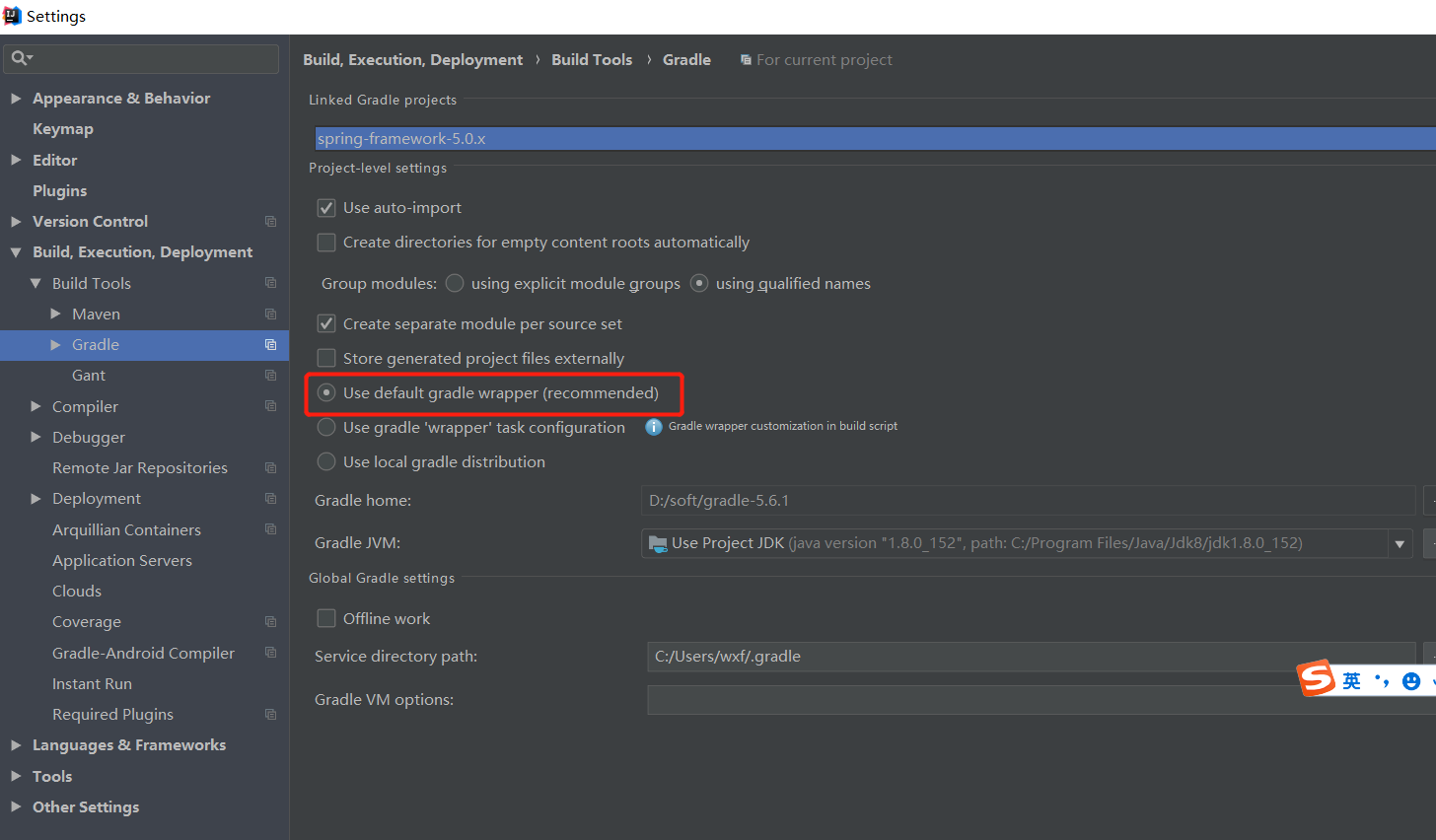
Task: Expand the Compiler node arrow
Action: coord(36,406)
